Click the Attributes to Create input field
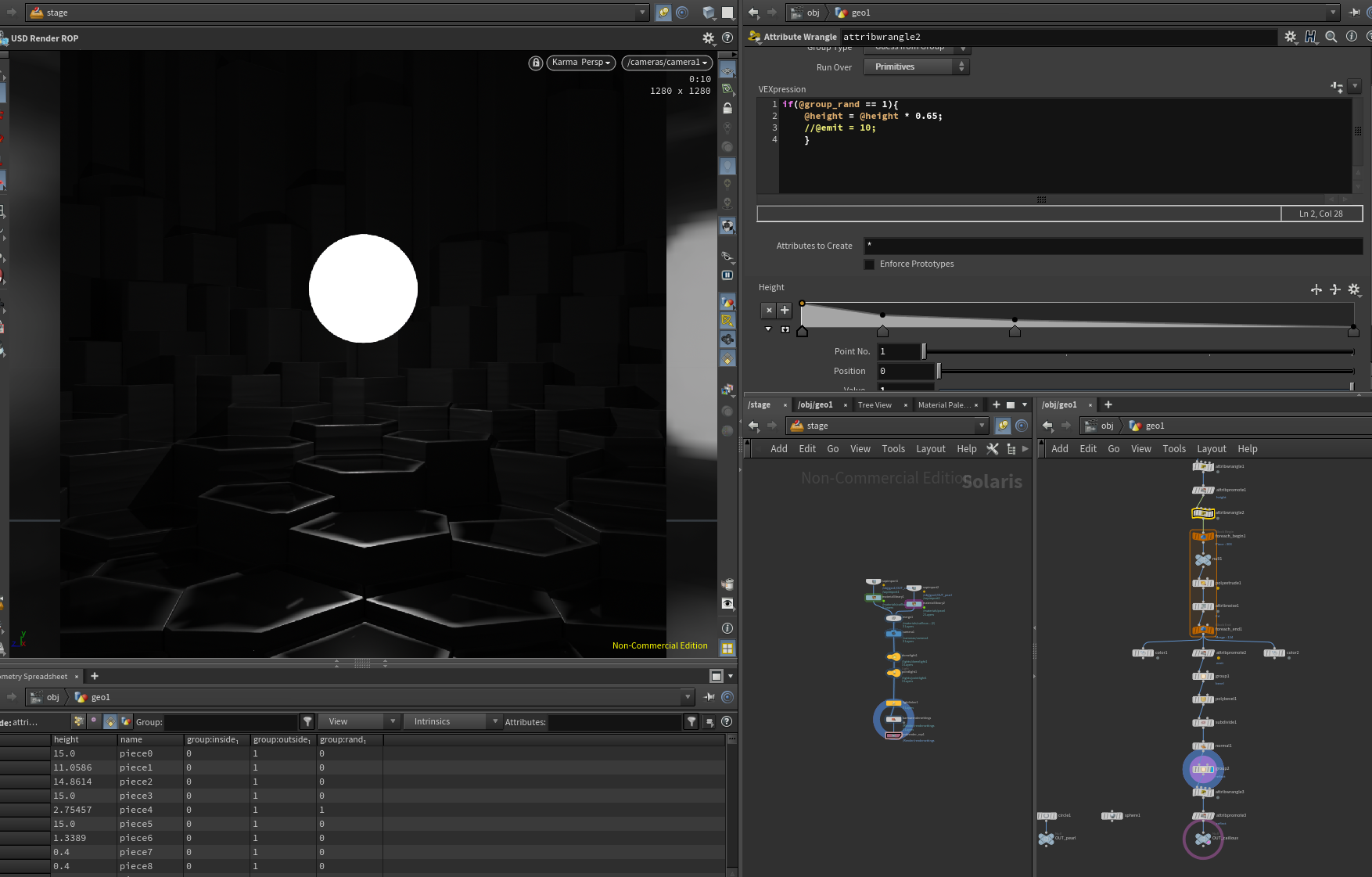The width and height of the screenshot is (1372, 877). 1113,246
